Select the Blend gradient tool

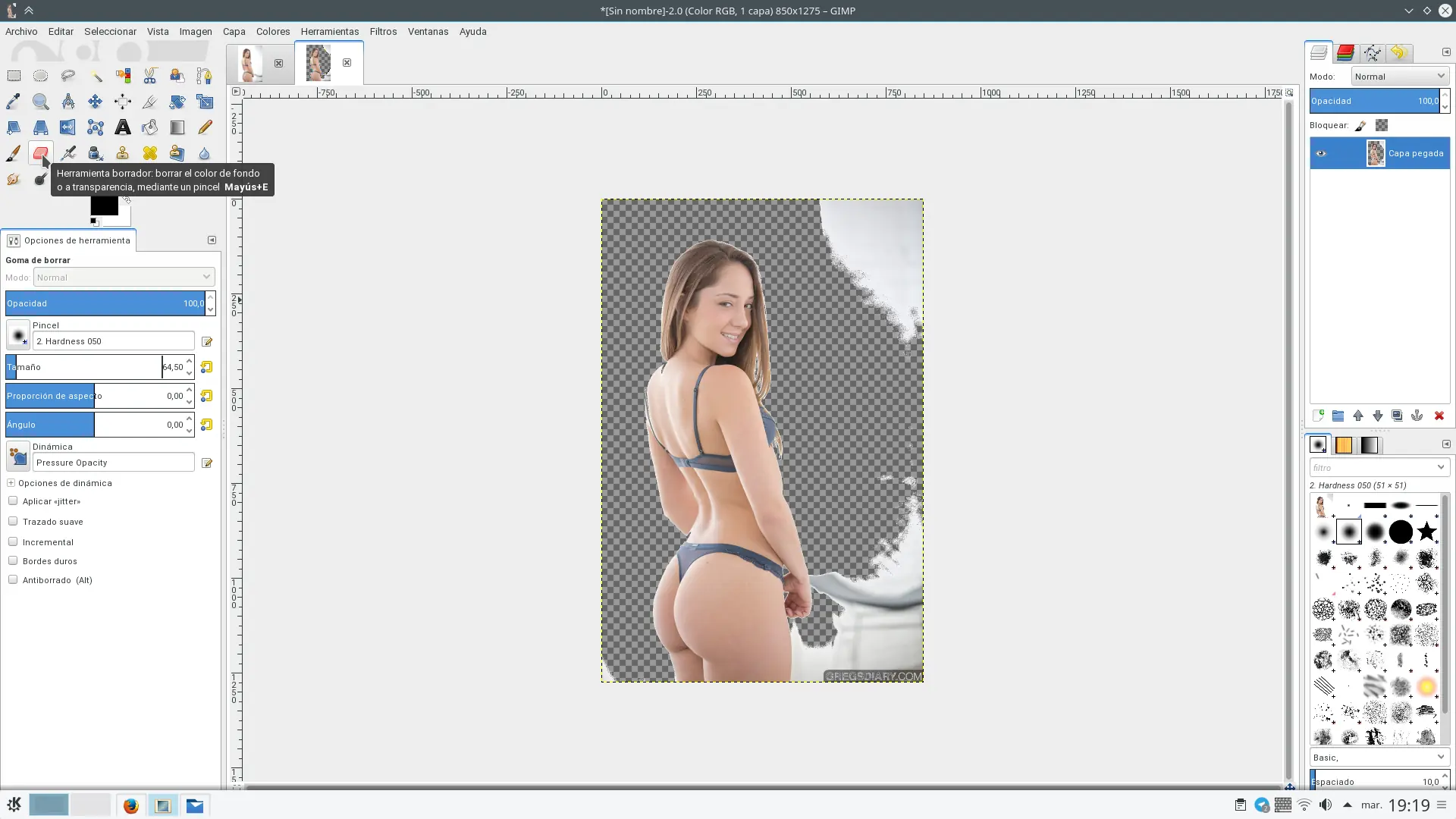177,127
